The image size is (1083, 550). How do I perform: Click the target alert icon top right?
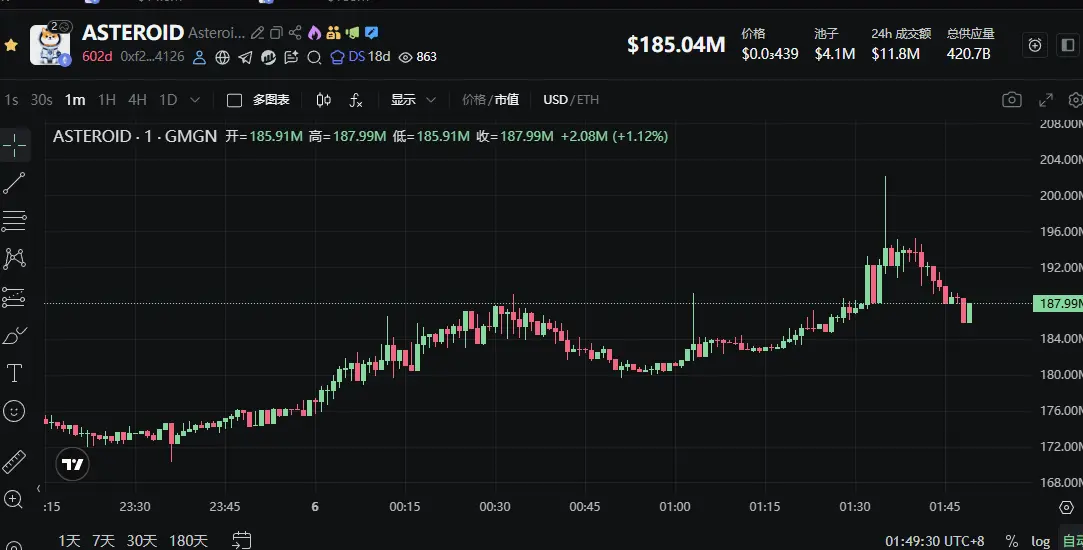click(1035, 45)
